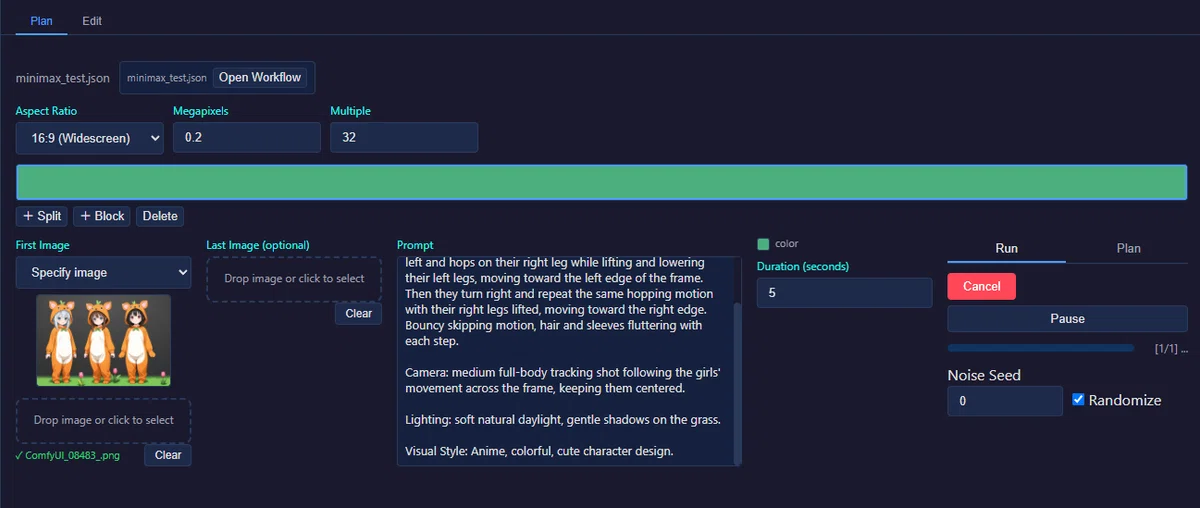Click the run progress bar
Image resolution: width=1200 pixels, height=508 pixels.
coord(1041,348)
